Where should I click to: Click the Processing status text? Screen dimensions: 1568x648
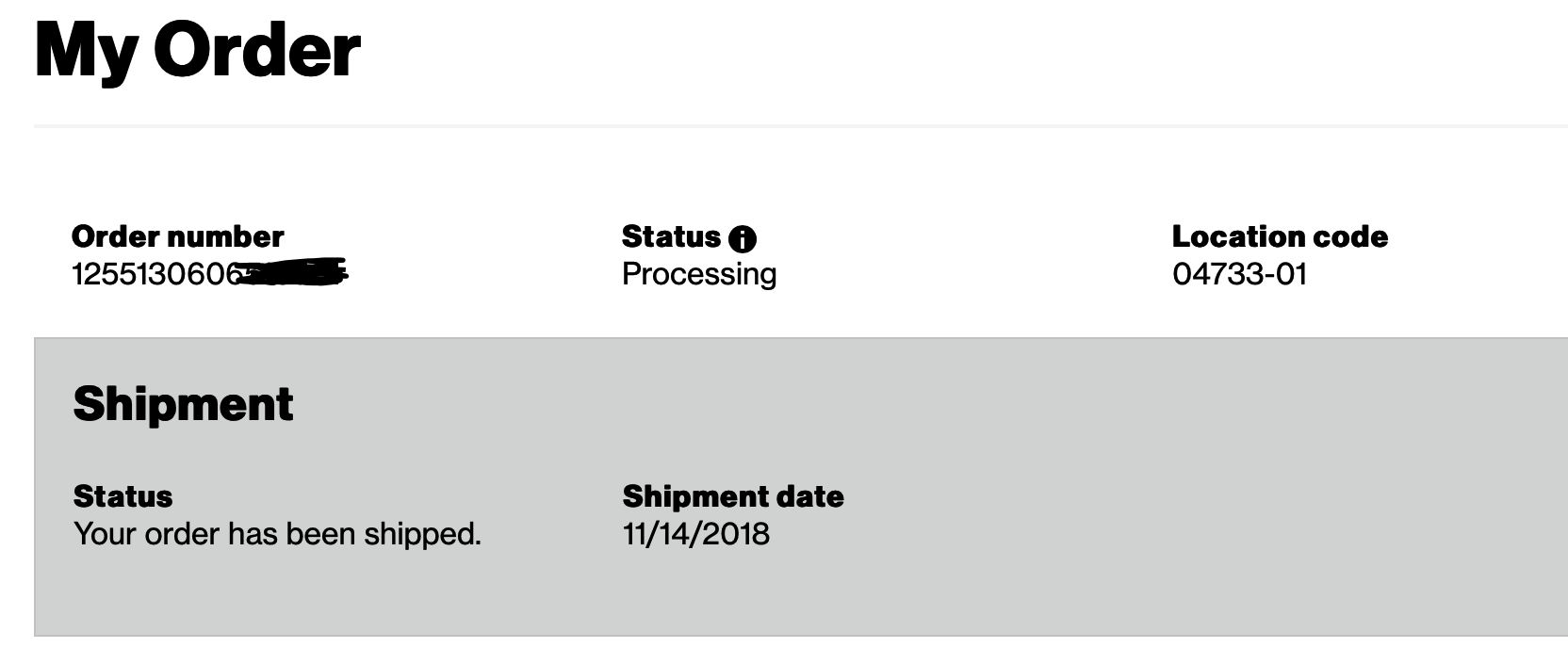tap(698, 274)
